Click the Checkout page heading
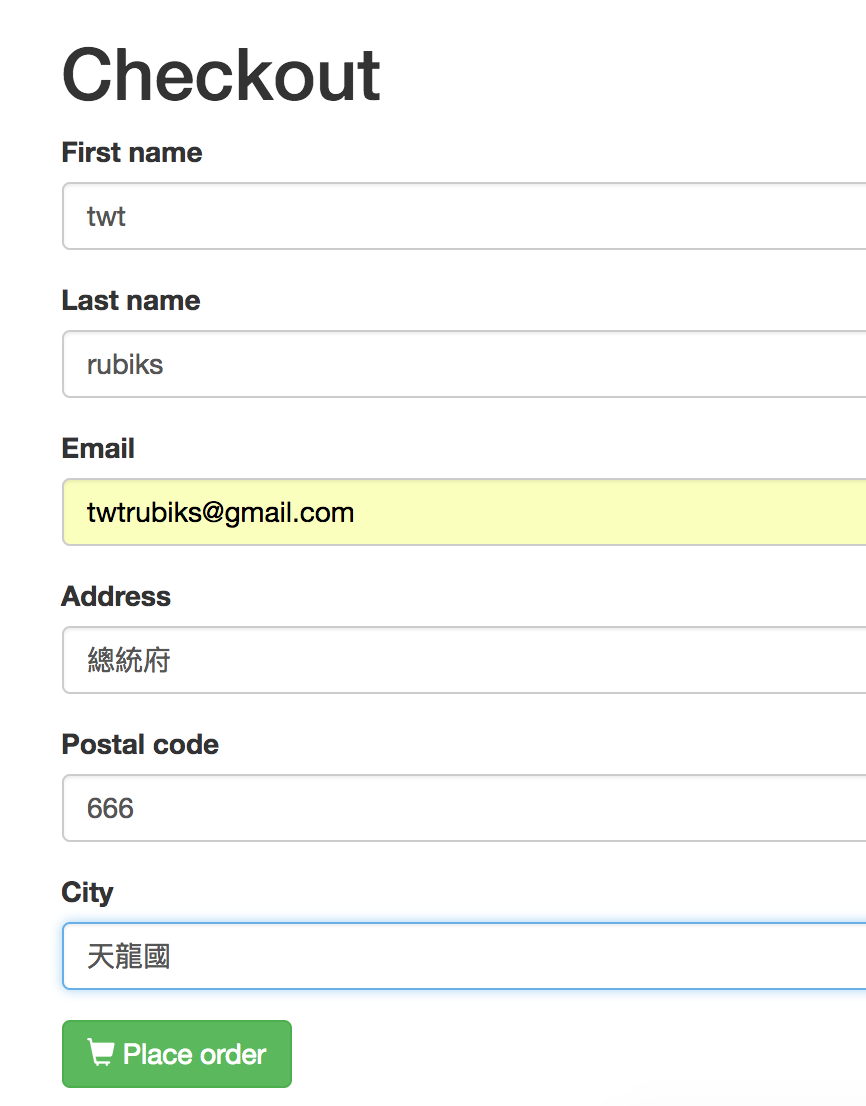The image size is (866, 1106). [221, 76]
